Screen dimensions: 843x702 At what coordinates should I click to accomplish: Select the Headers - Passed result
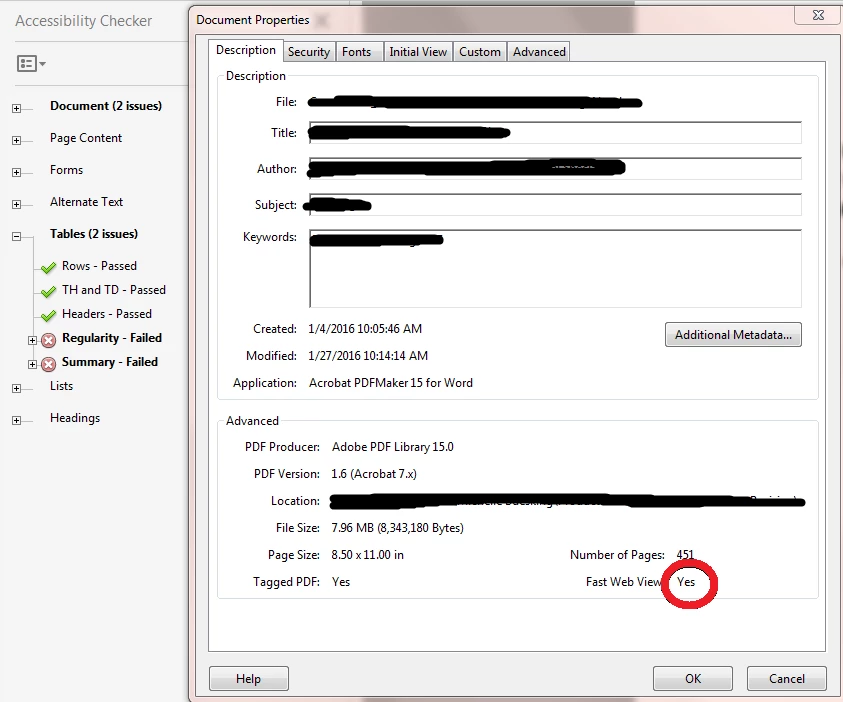[x=107, y=313]
